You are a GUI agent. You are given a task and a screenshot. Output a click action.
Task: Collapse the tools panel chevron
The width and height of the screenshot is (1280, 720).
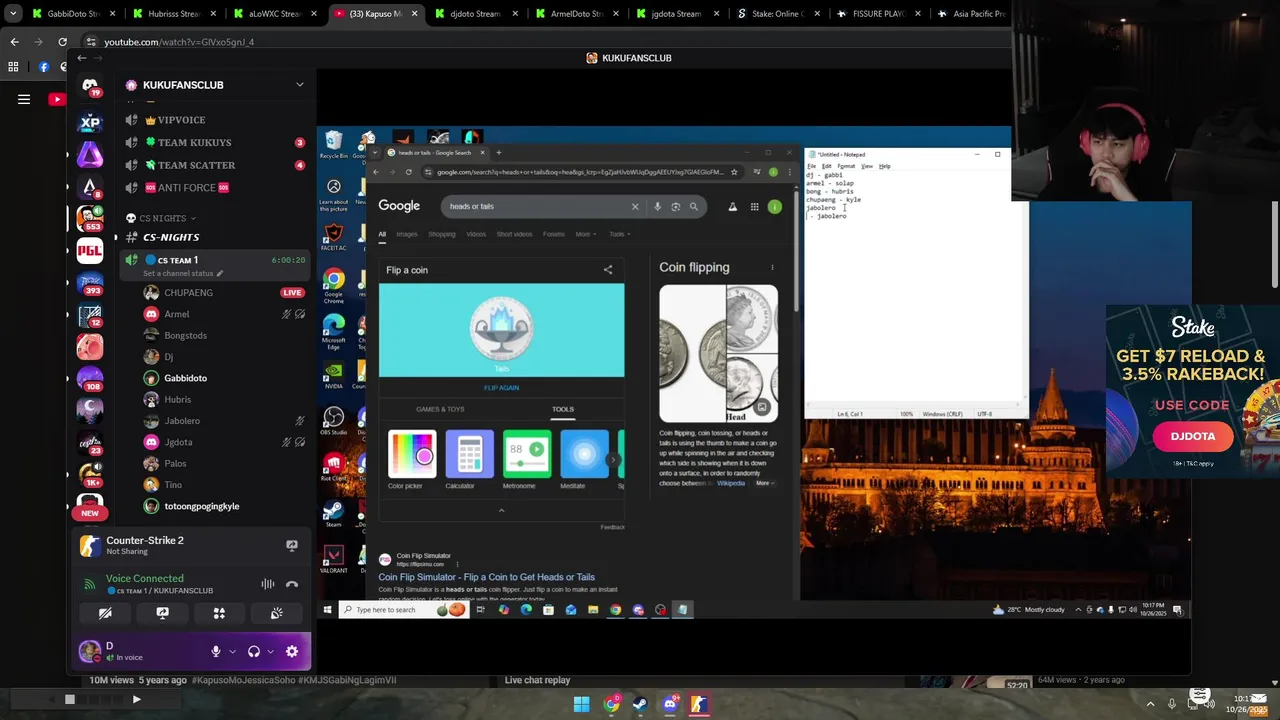coord(501,510)
